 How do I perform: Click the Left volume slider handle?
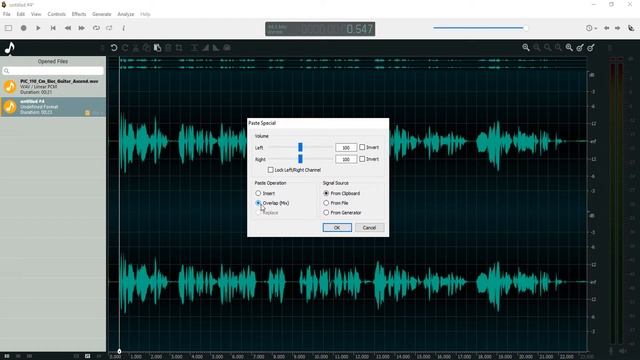[300, 147]
